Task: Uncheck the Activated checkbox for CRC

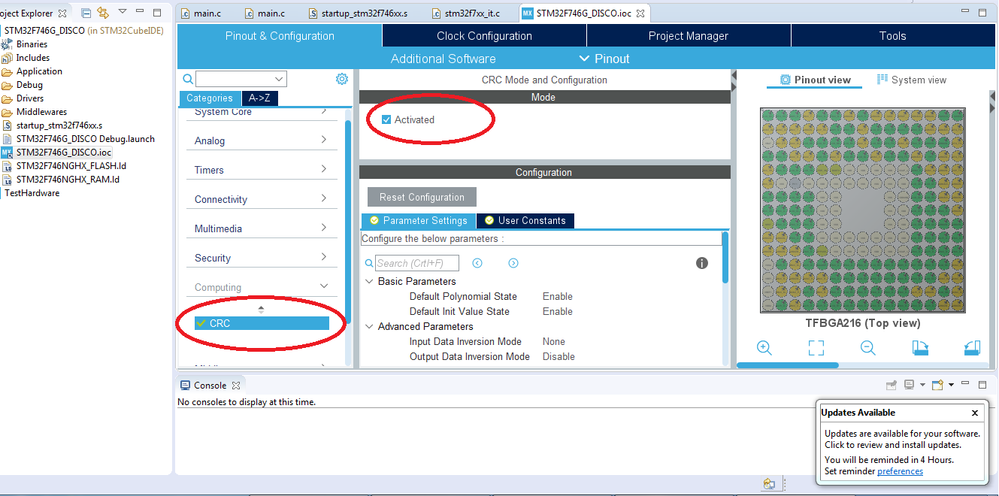Action: (386, 120)
